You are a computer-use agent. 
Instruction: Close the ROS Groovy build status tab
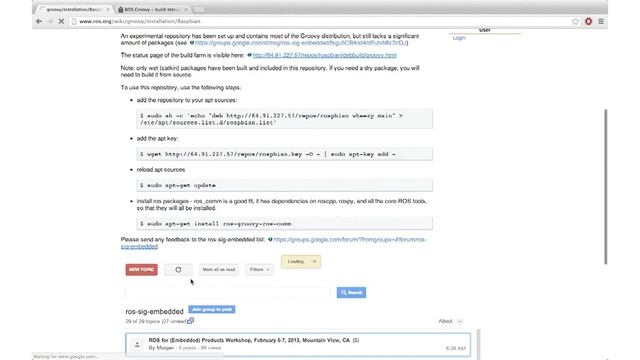[186, 9]
